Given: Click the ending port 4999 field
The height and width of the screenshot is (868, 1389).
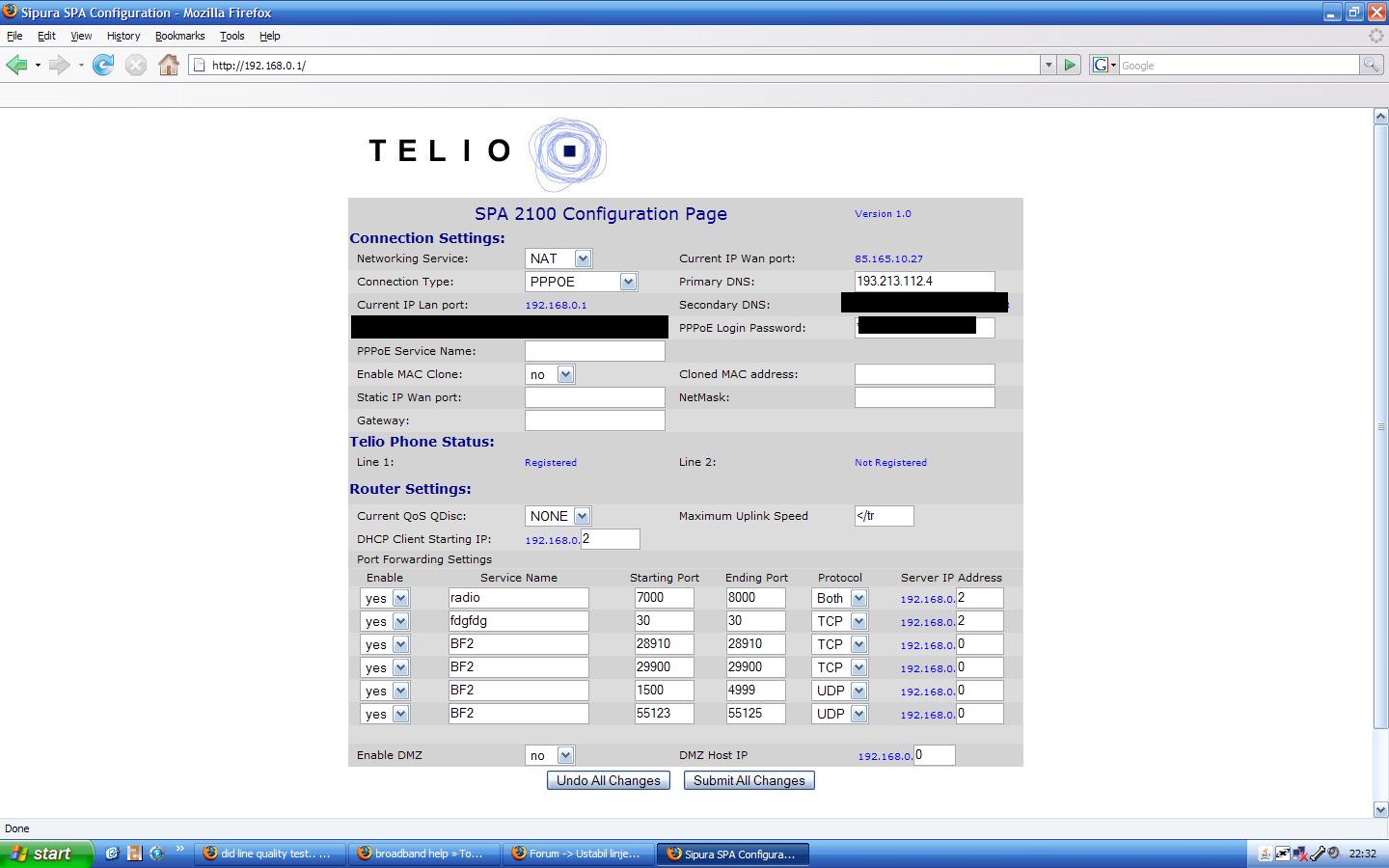Looking at the screenshot, I should pyautogui.click(x=755, y=691).
